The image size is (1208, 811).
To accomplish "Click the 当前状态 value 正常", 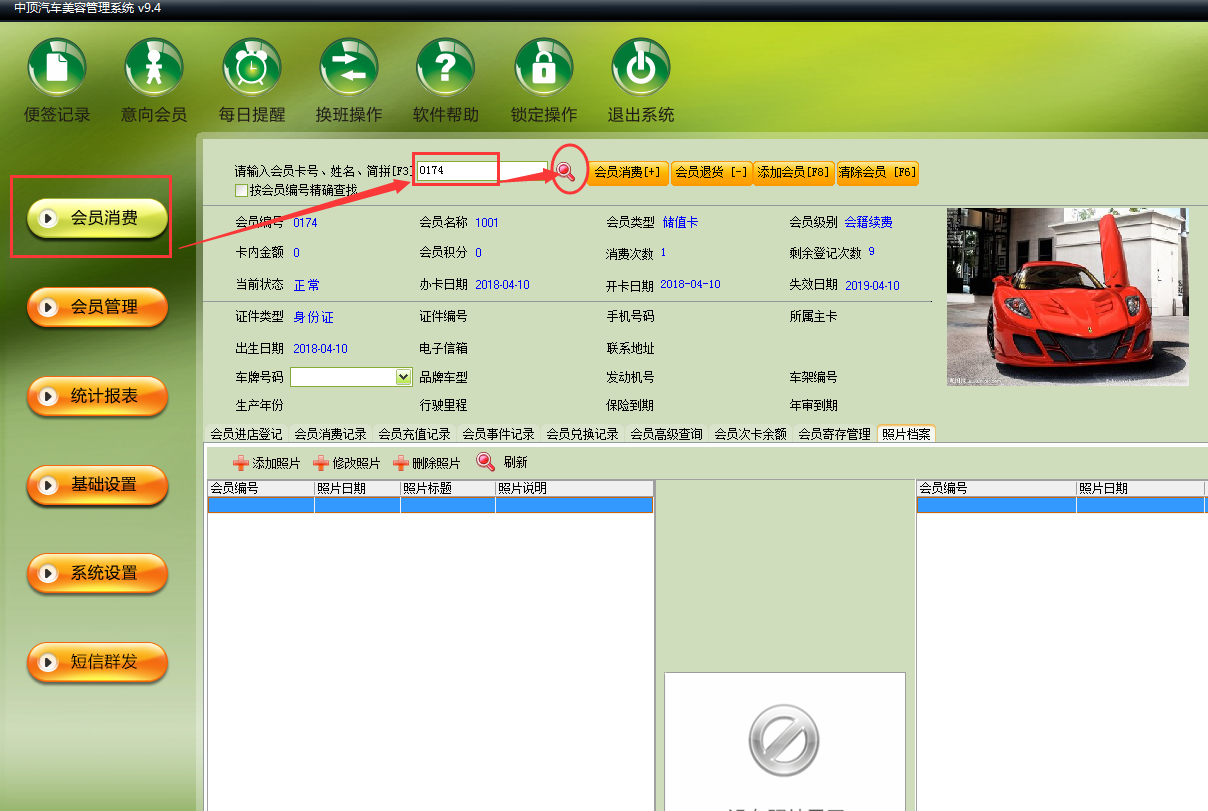I will (307, 285).
